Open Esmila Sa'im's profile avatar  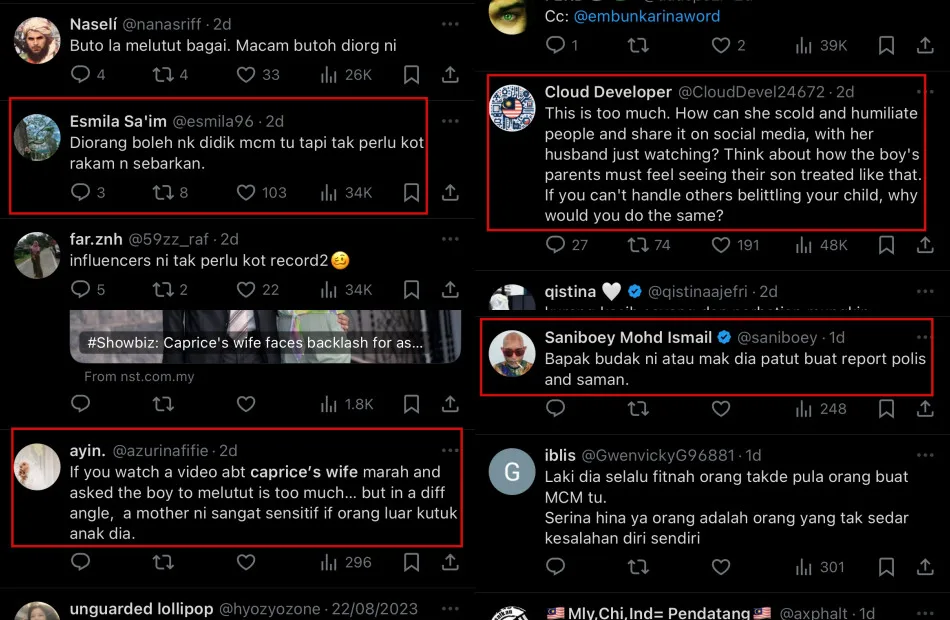[37, 138]
